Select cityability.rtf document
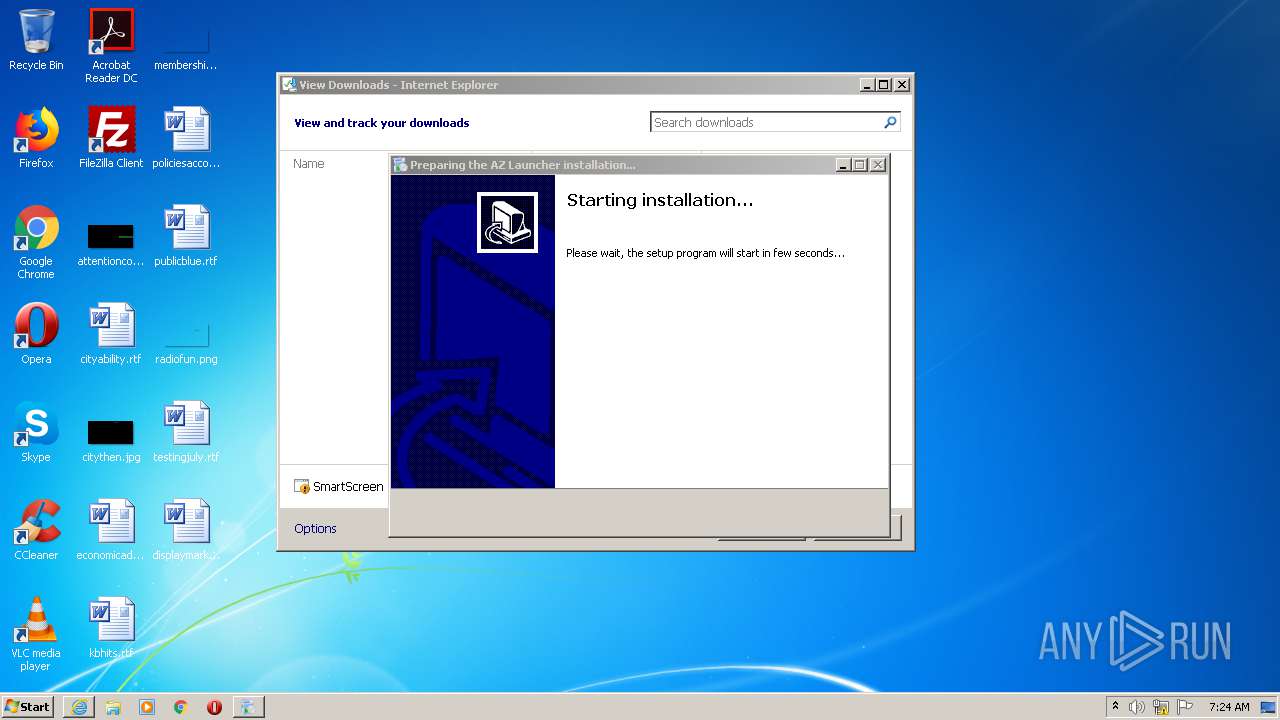The height and width of the screenshot is (720, 1280). click(111, 334)
